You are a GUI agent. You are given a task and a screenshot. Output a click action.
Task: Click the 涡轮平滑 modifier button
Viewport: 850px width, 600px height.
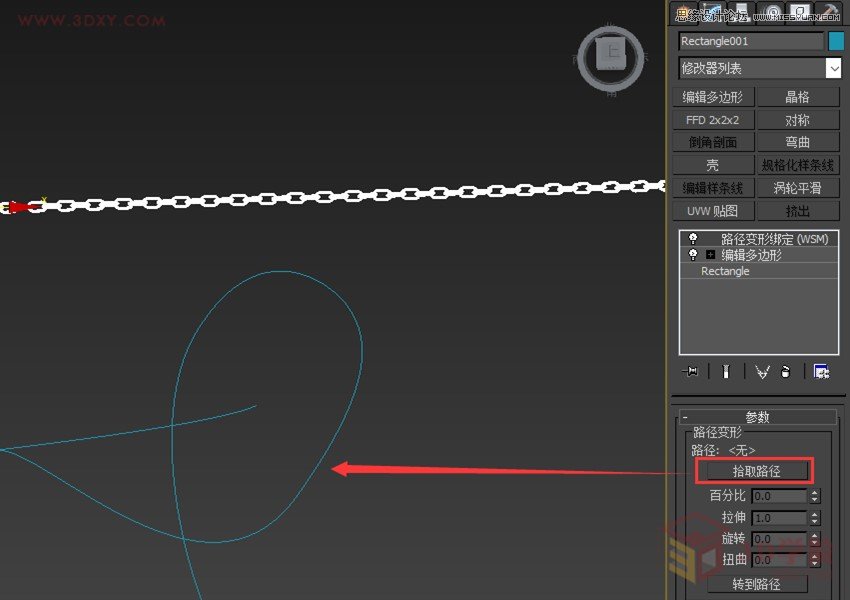point(798,188)
